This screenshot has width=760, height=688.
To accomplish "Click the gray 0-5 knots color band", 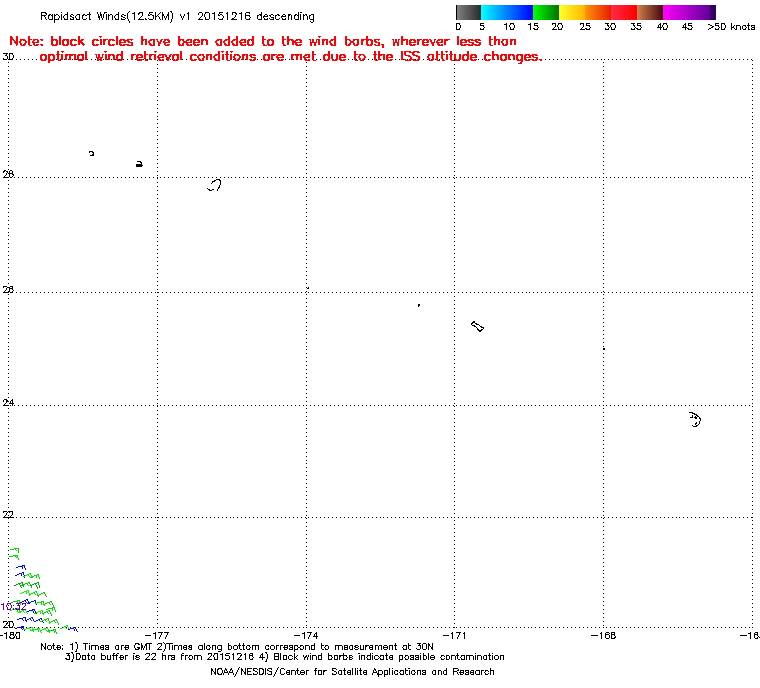I will point(468,12).
